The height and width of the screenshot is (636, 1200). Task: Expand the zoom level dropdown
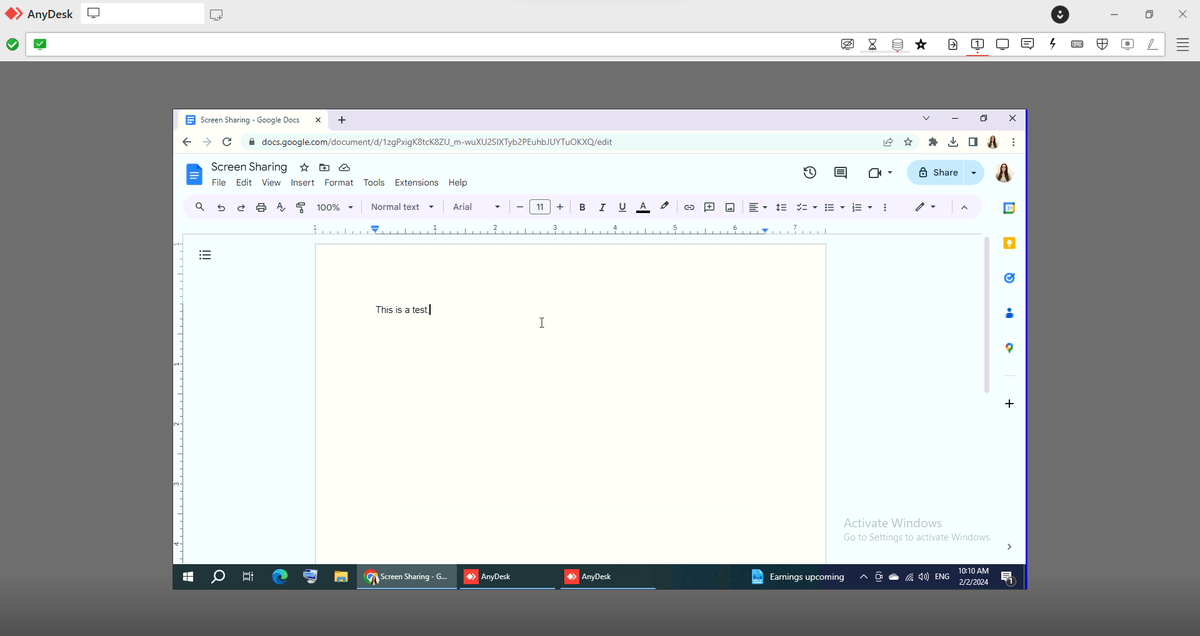[335, 207]
